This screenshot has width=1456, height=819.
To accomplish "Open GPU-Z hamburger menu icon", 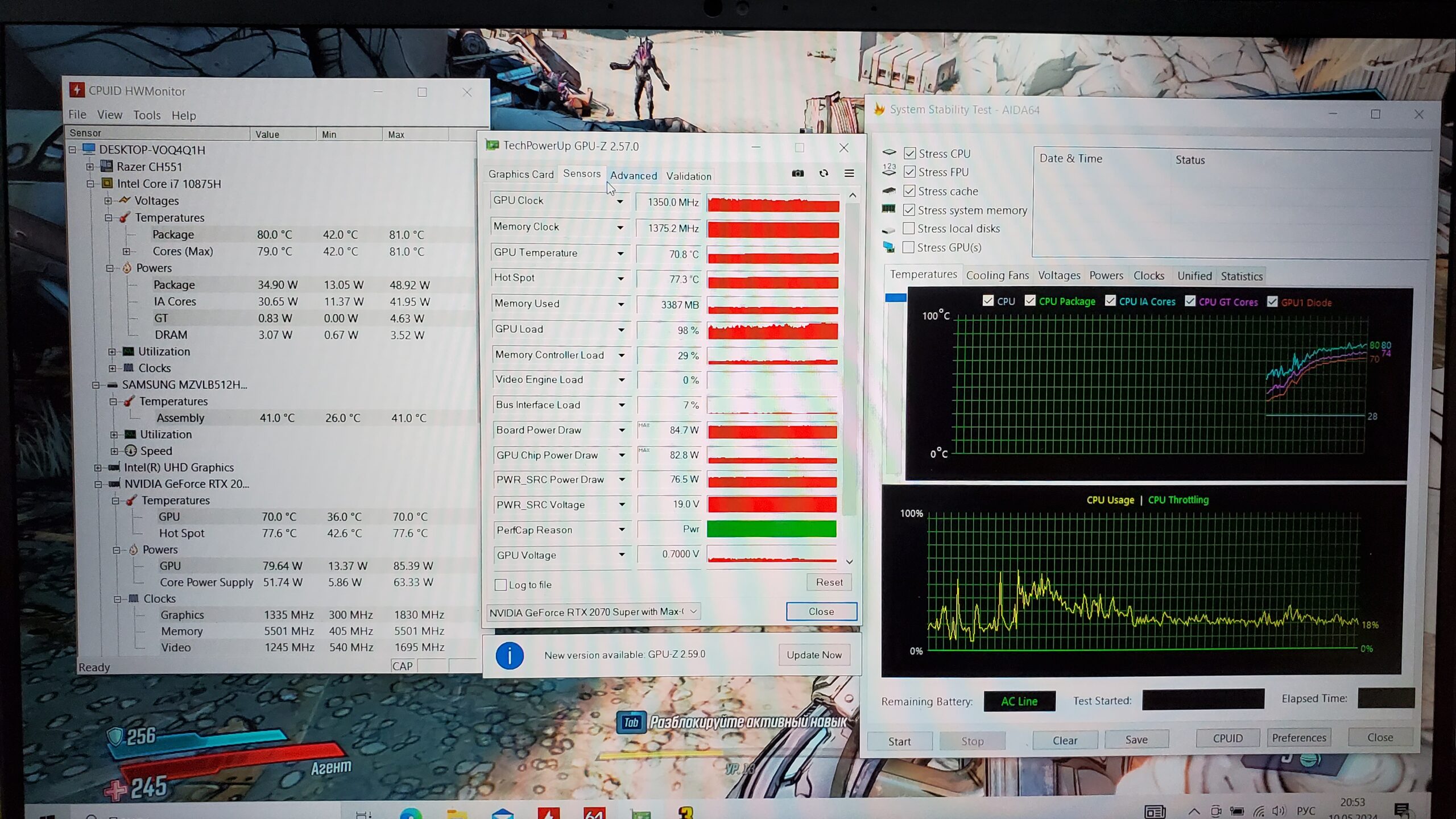I will click(849, 173).
